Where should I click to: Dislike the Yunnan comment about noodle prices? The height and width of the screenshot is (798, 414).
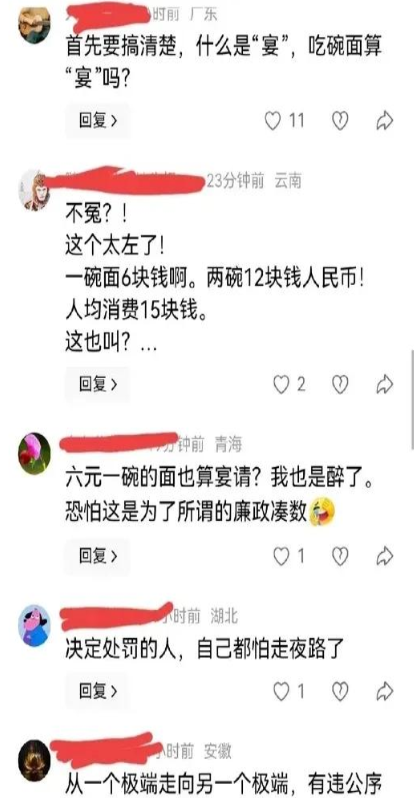click(x=340, y=385)
